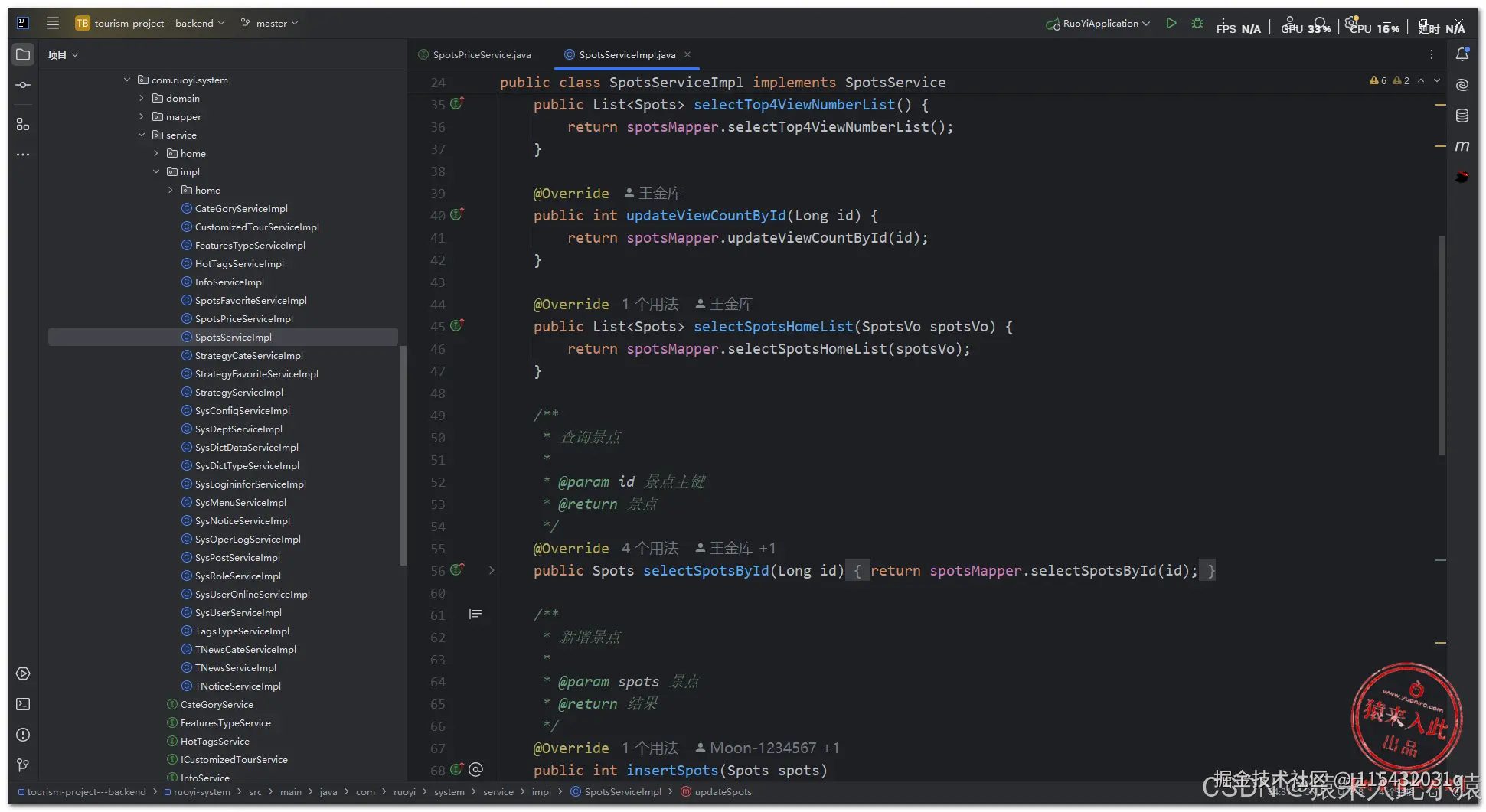Open CateGoryServiceImpl in project tree
The height and width of the screenshot is (812, 1486).
coord(241,208)
